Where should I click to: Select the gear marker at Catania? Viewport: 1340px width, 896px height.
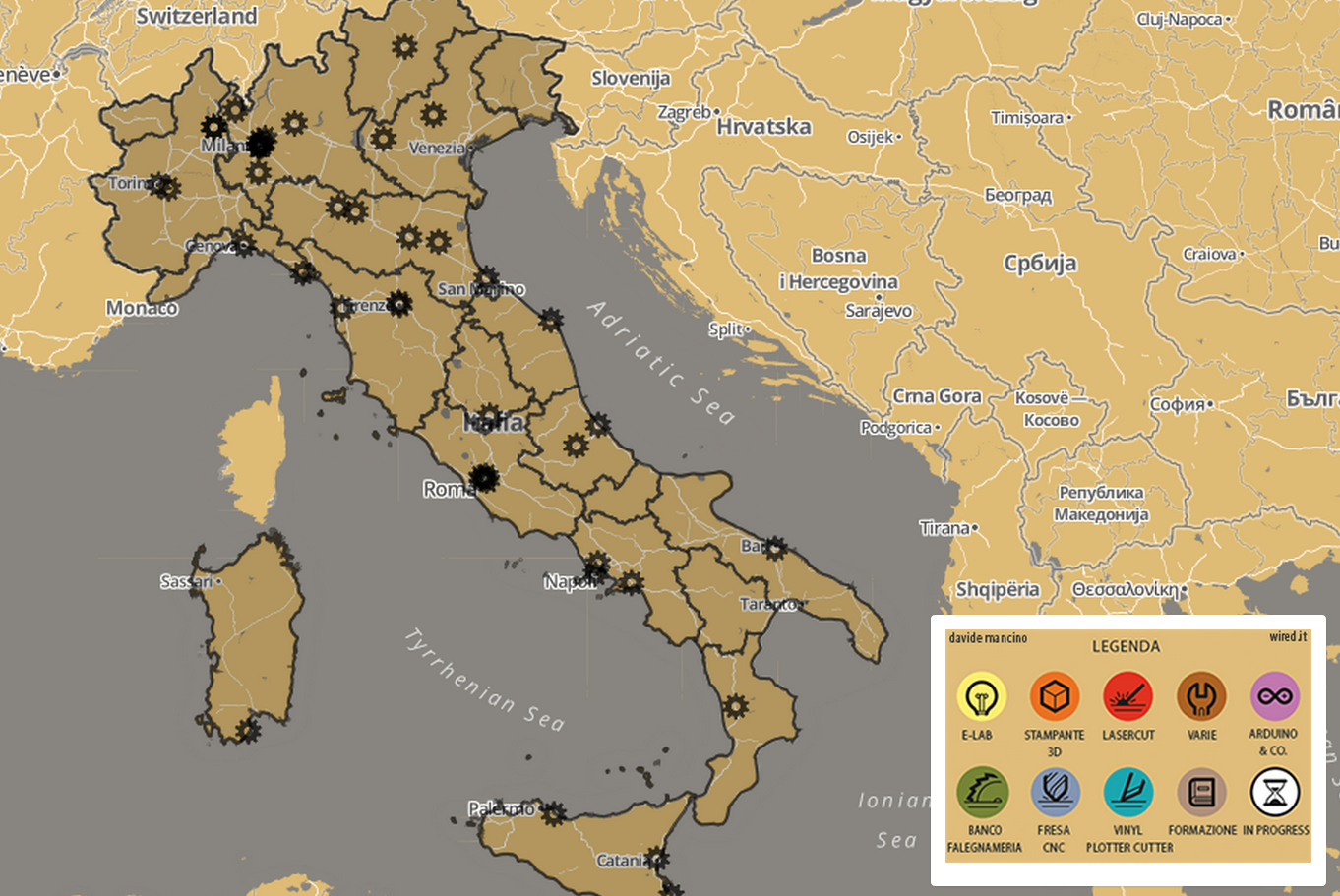[x=656, y=859]
